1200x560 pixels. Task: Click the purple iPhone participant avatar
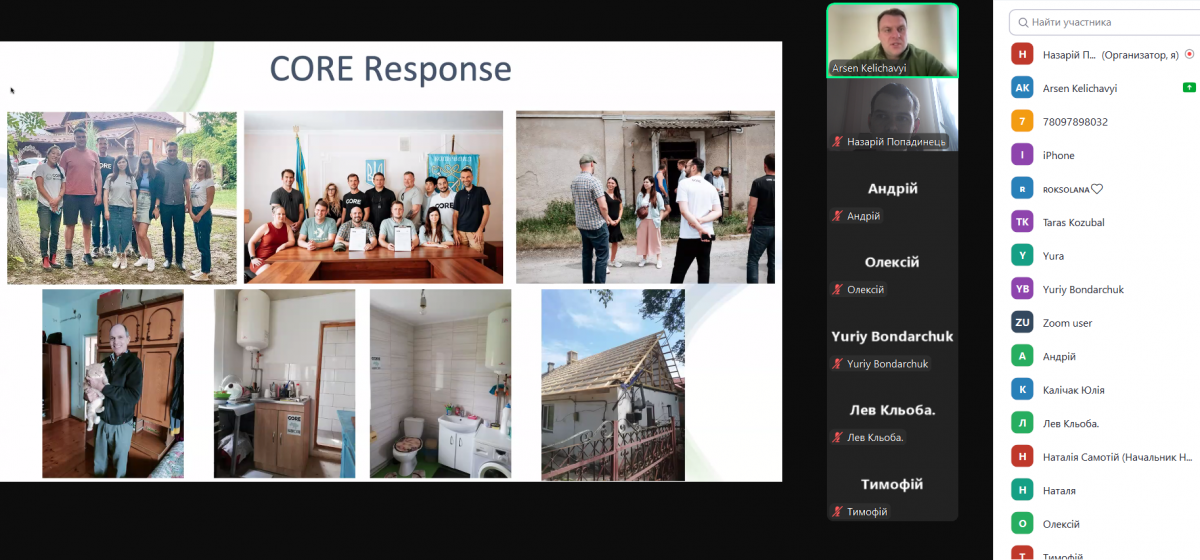[x=1022, y=155]
